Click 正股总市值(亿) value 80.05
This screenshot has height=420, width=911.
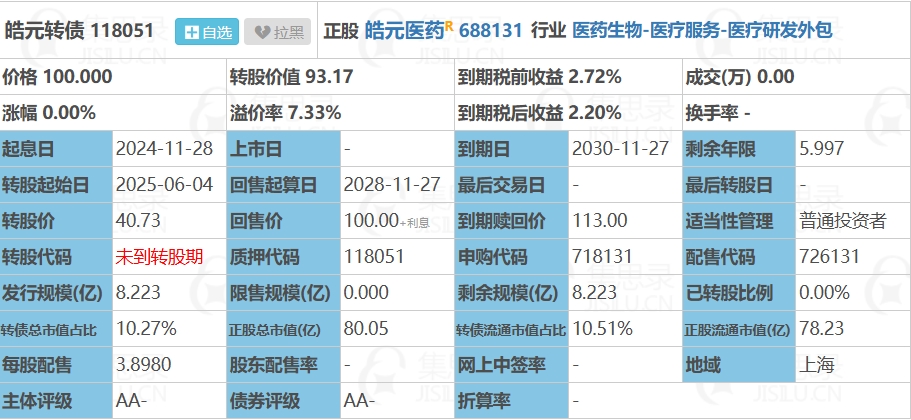[367, 328]
